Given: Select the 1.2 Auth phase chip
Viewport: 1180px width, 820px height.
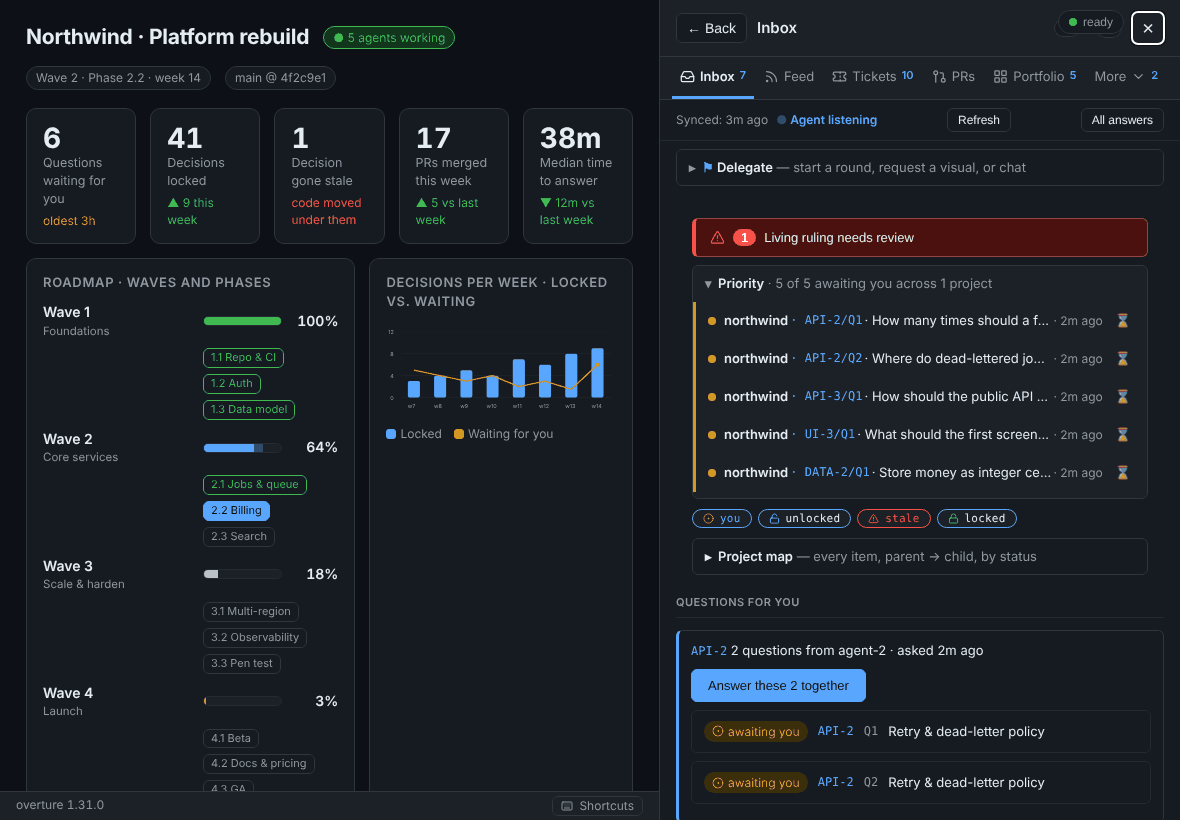Looking at the screenshot, I should click(x=232, y=384).
